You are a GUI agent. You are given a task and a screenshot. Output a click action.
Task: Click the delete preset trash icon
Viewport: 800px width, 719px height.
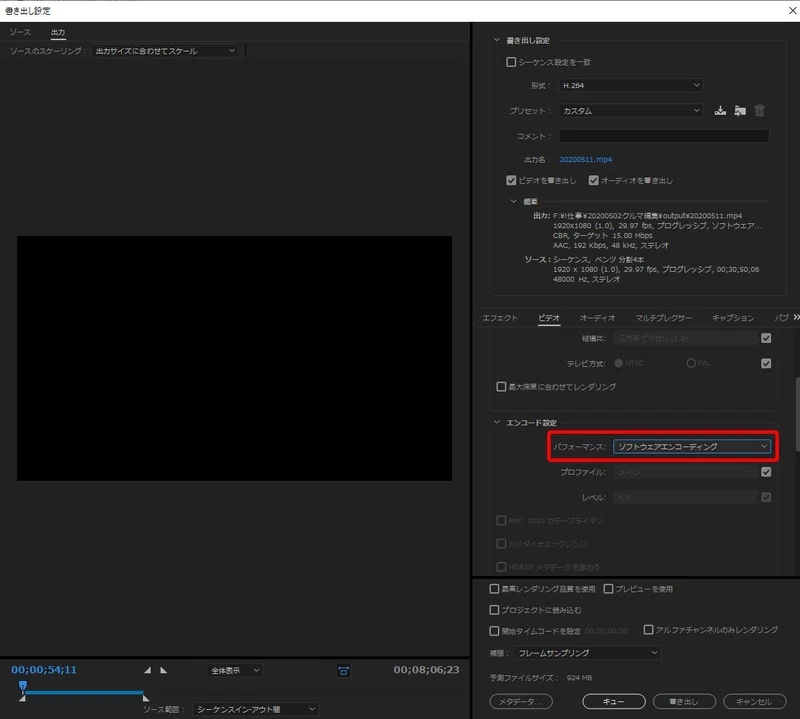click(x=759, y=110)
